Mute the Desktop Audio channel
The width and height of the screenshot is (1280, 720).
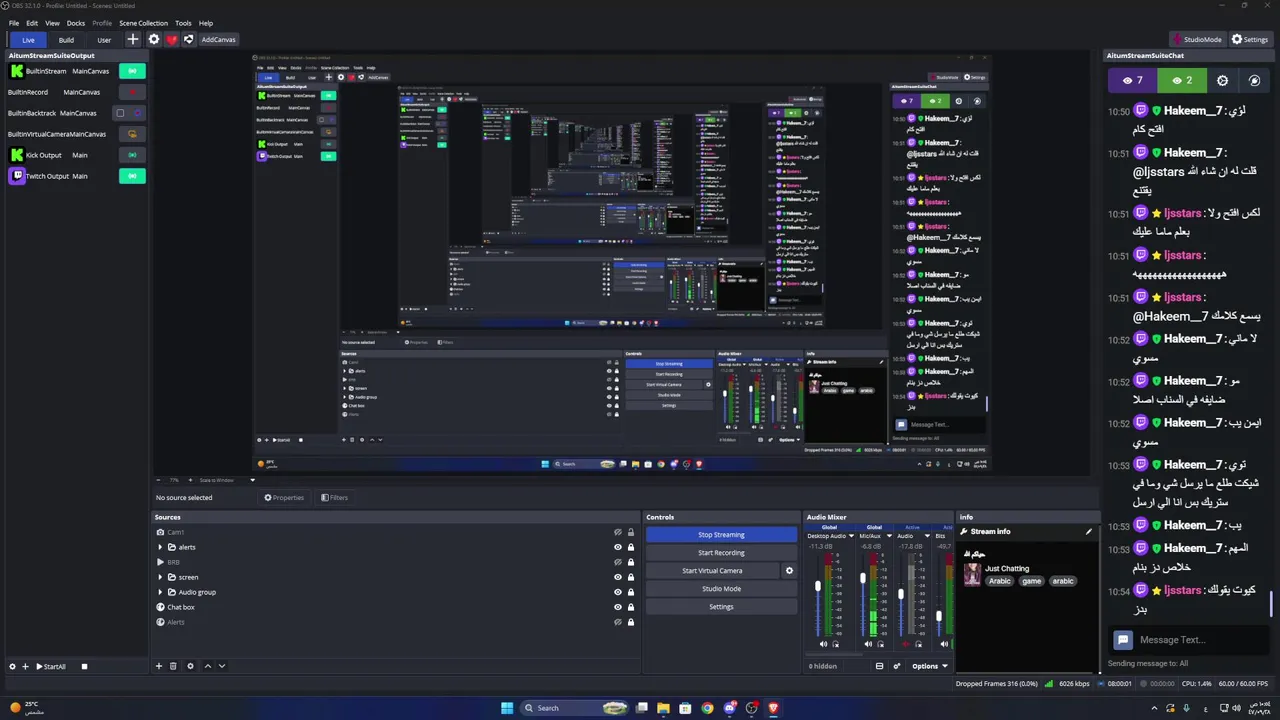coord(823,644)
